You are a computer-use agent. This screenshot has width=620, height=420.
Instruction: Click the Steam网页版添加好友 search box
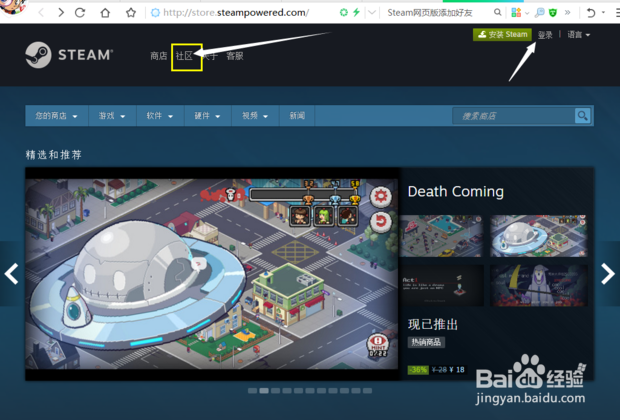[430, 13]
